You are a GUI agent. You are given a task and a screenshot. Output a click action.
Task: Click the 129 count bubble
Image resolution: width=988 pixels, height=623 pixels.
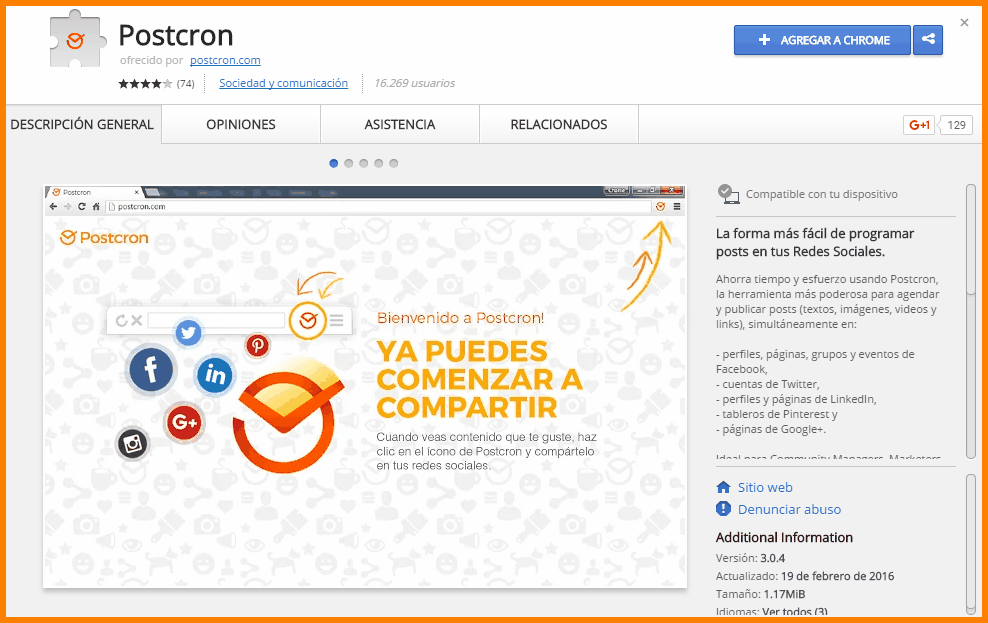click(956, 125)
